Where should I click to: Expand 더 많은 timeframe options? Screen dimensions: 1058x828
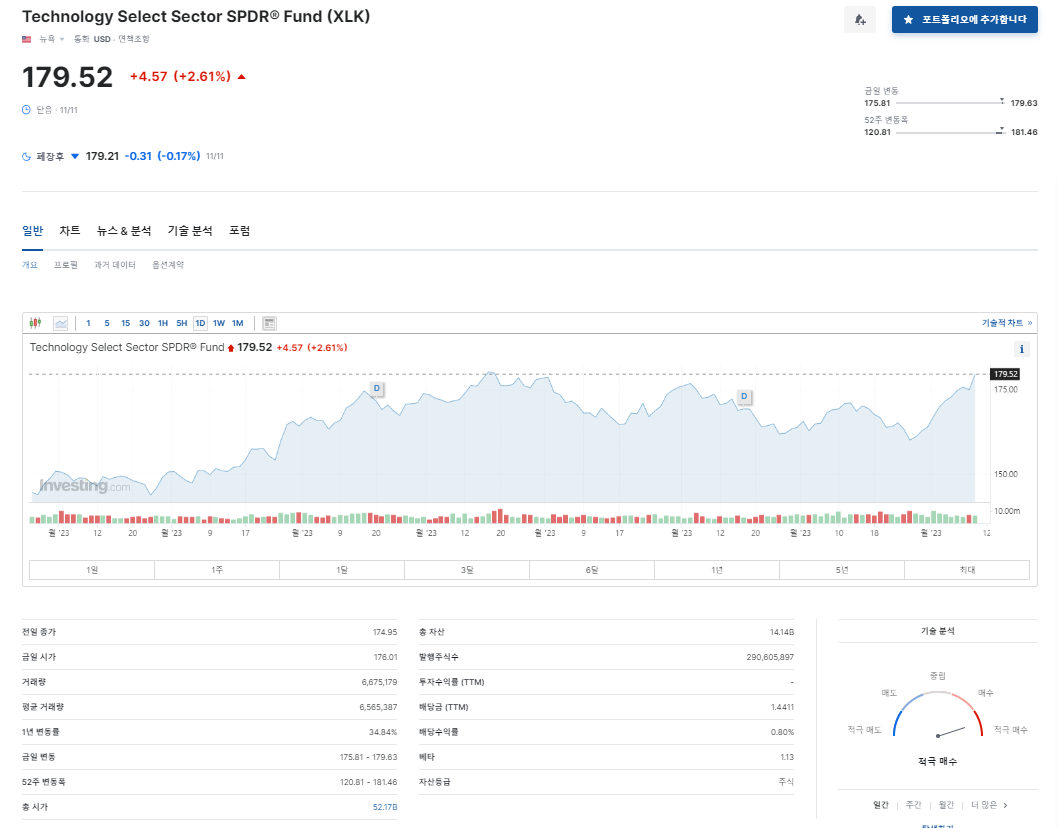tap(989, 805)
